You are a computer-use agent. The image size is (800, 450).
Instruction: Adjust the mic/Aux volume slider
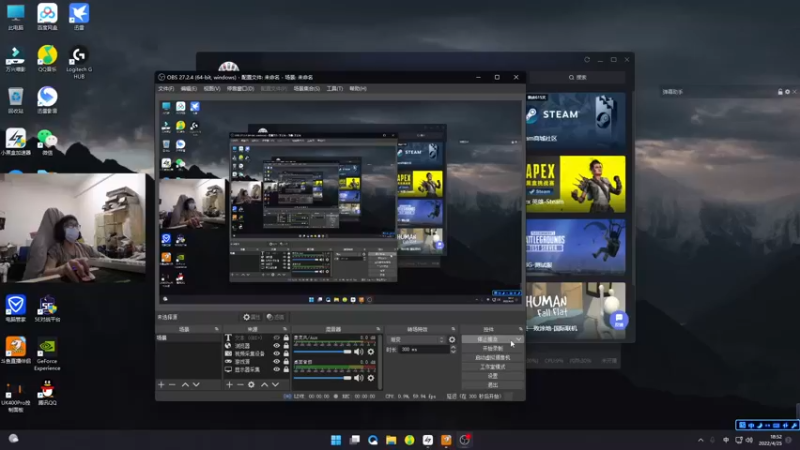[323, 352]
